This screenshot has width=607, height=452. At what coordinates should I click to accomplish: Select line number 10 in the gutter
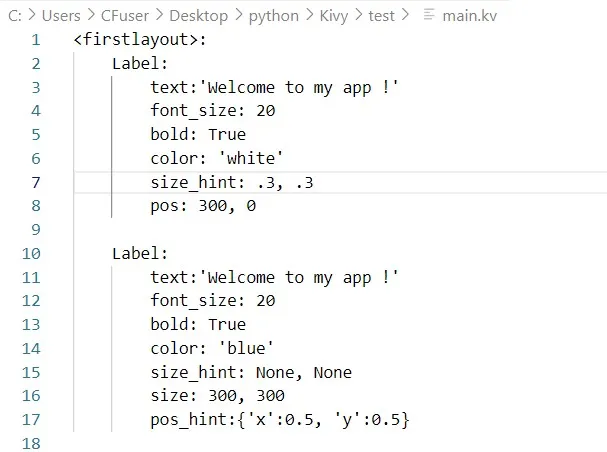tap(32, 253)
